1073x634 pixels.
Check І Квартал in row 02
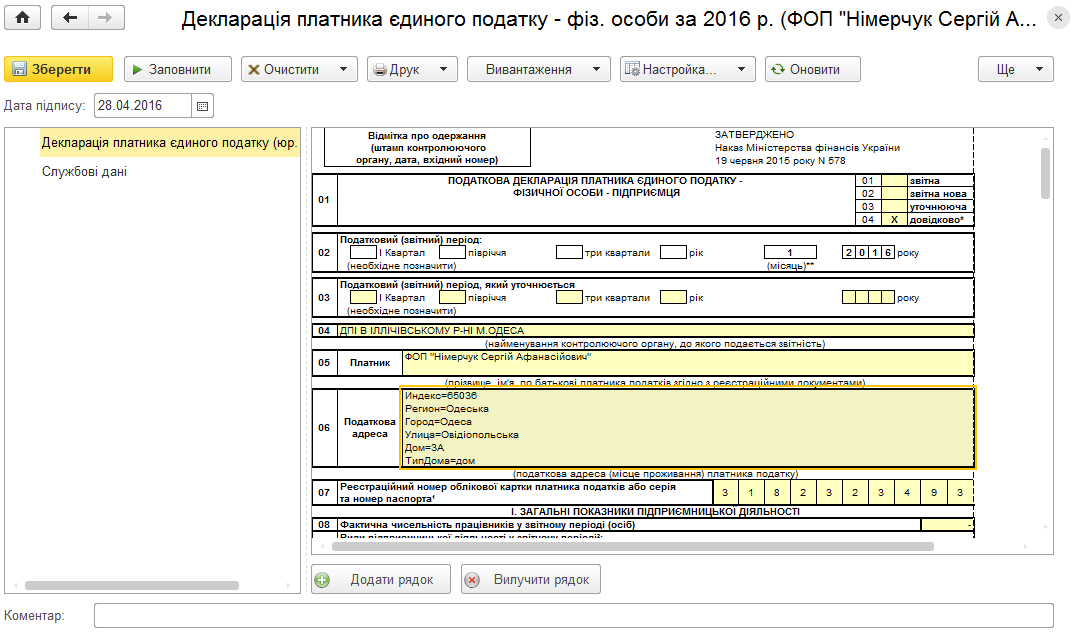pos(363,253)
